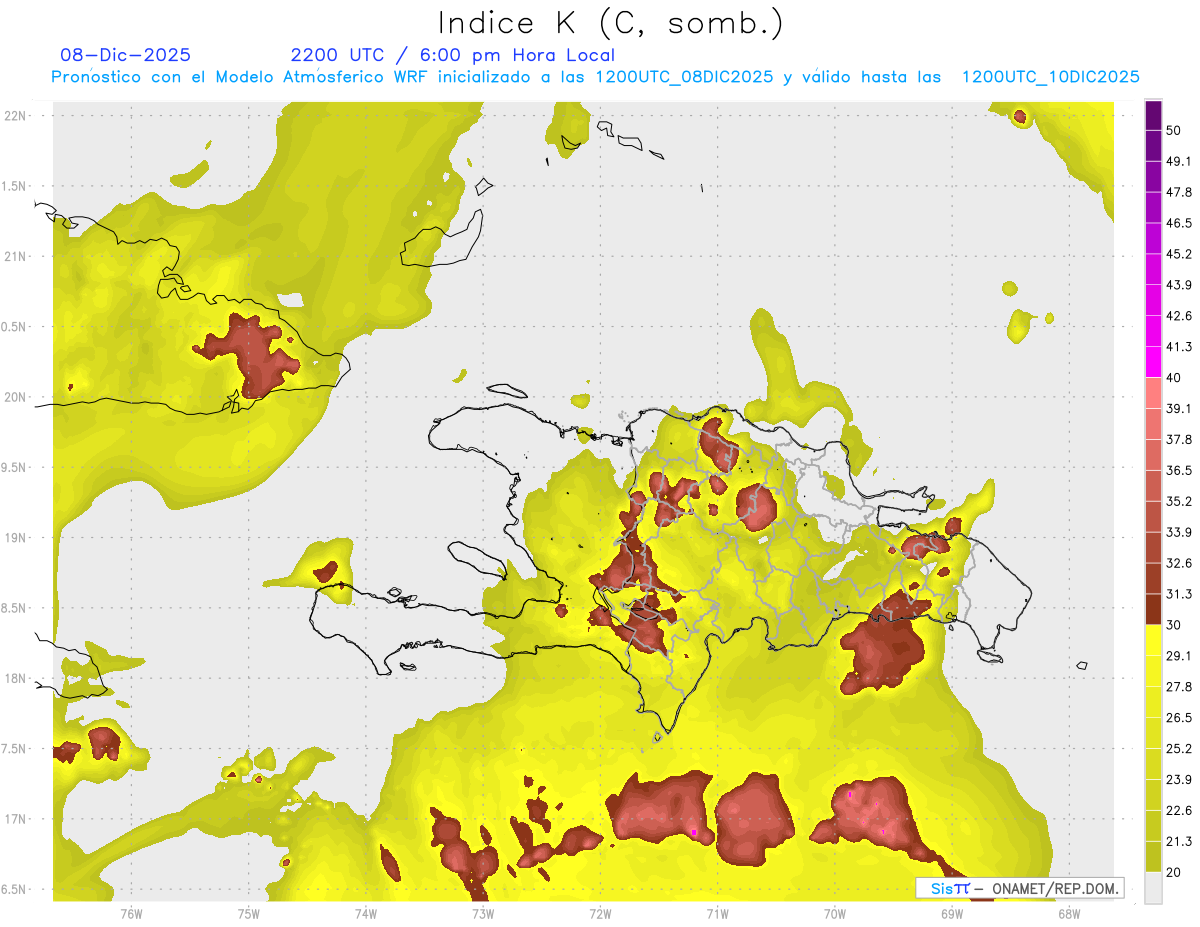Click the '39.1' colorbar value
1200x927 pixels.
click(x=1178, y=409)
